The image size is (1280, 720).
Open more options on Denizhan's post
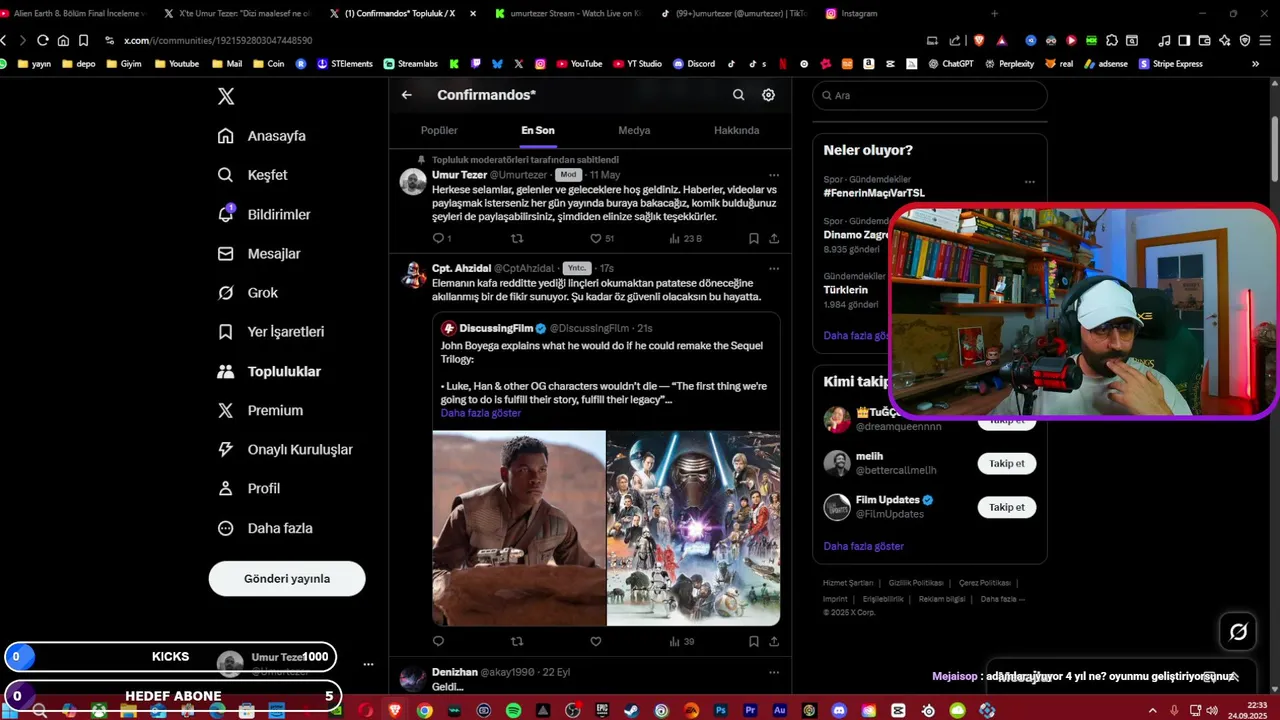coord(774,673)
